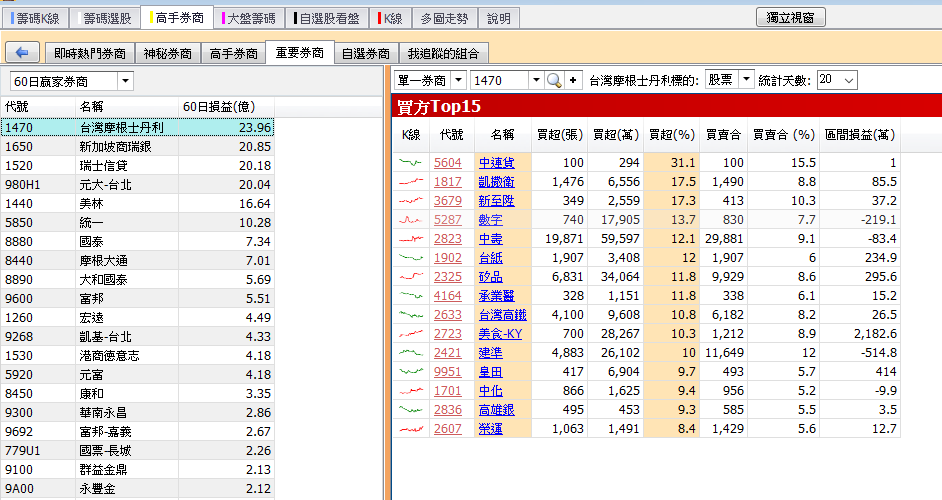Open K-line sparkline for 1902
Image resolution: width=942 pixels, height=500 pixels.
411,258
